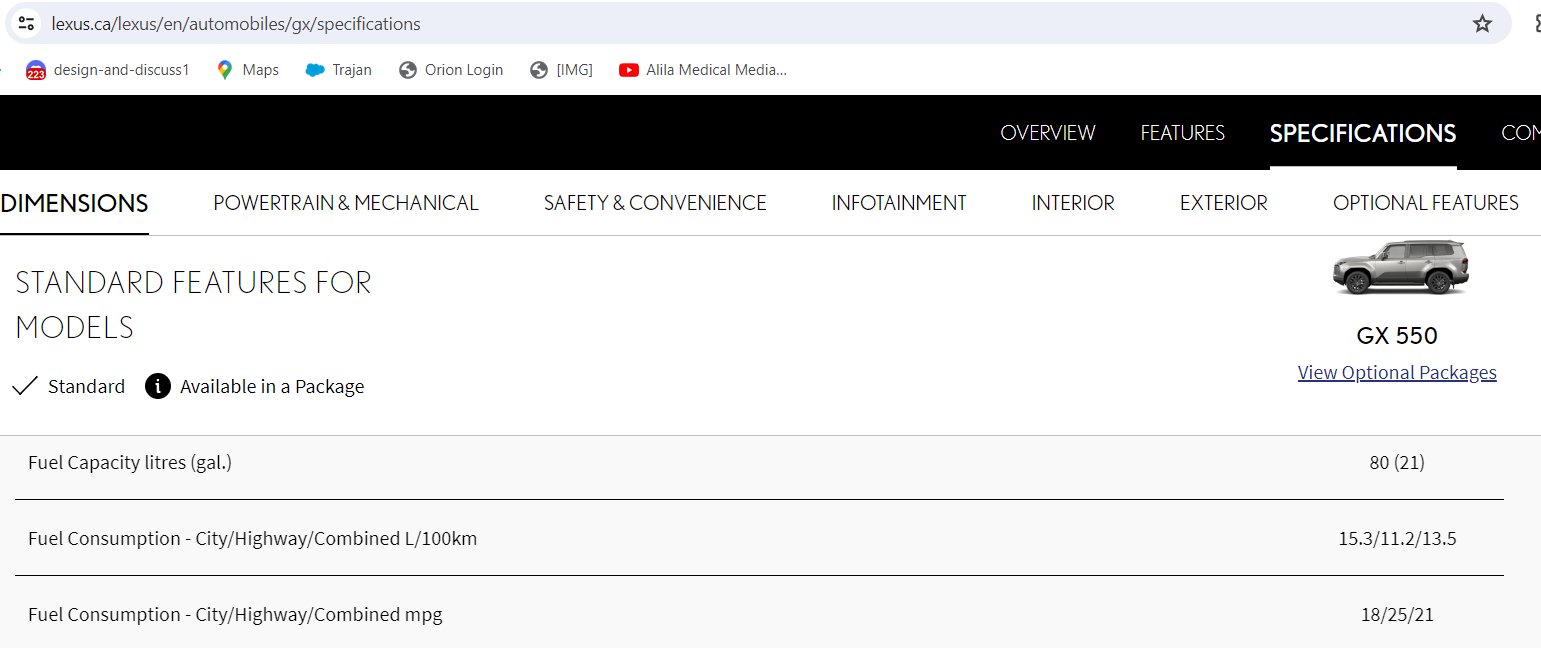Click the 80 (21) fuel capacity value
Image resolution: width=1541 pixels, height=648 pixels.
coord(1397,462)
